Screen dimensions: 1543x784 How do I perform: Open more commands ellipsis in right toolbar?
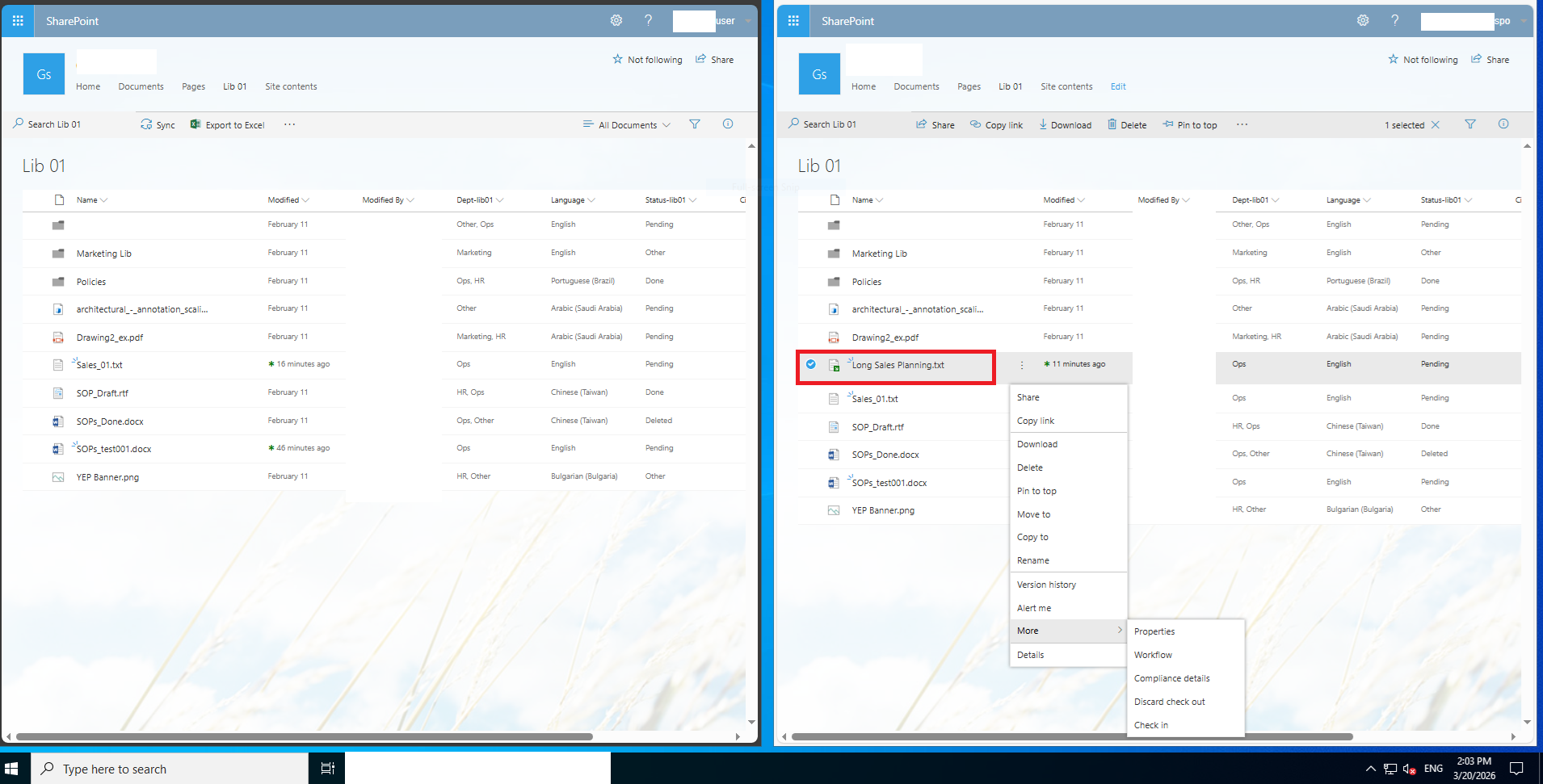coord(1242,124)
